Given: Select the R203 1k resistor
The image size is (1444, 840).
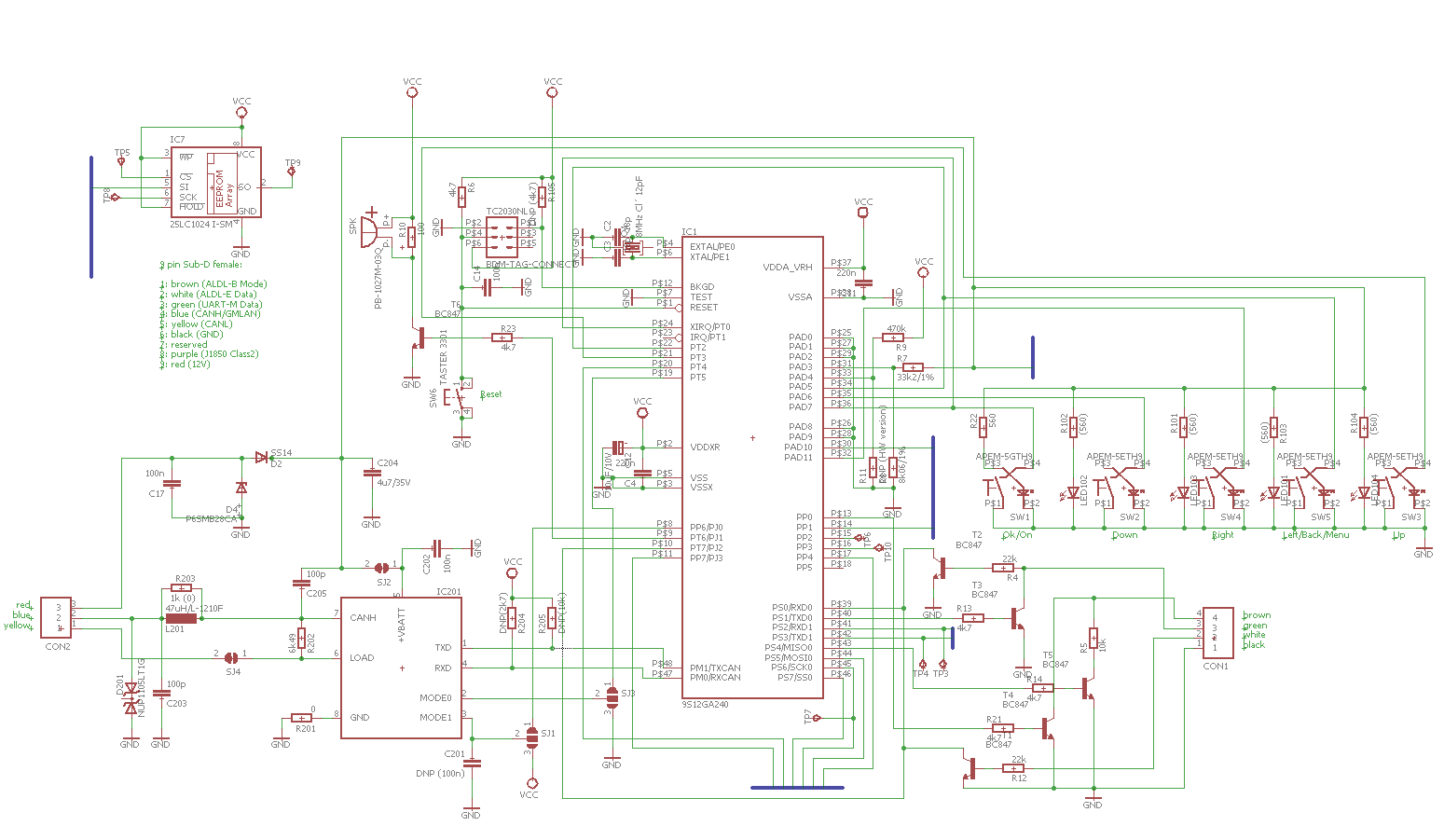Looking at the screenshot, I should (183, 588).
